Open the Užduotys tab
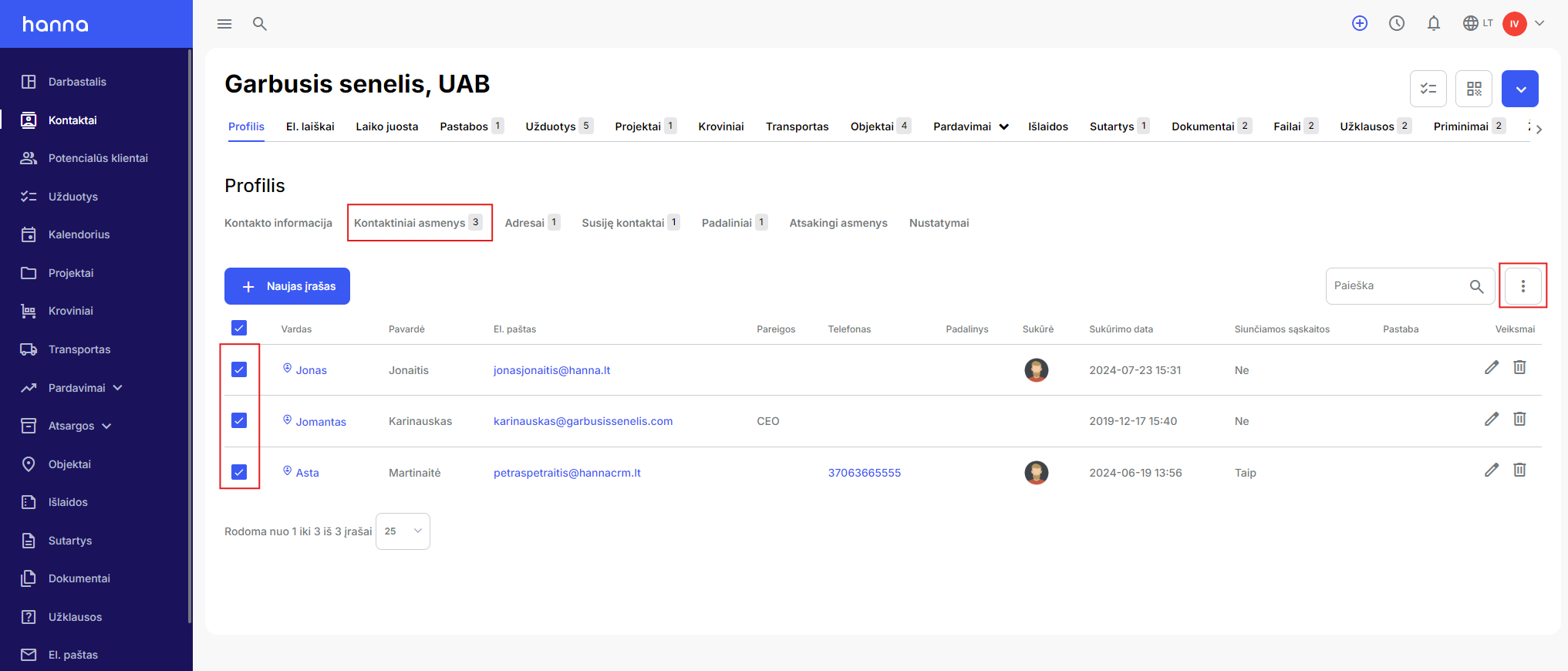The height and width of the screenshot is (671, 1568). click(559, 126)
